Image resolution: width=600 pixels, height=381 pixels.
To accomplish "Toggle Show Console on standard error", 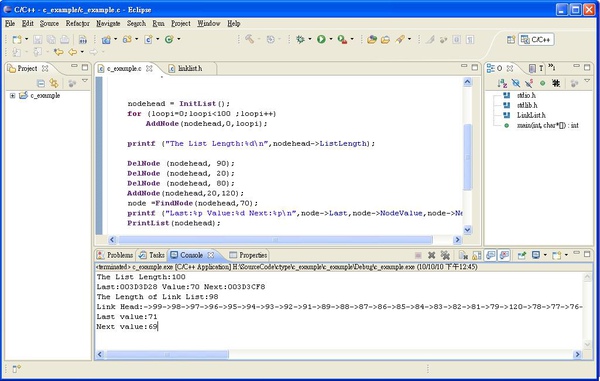I will [x=504, y=255].
